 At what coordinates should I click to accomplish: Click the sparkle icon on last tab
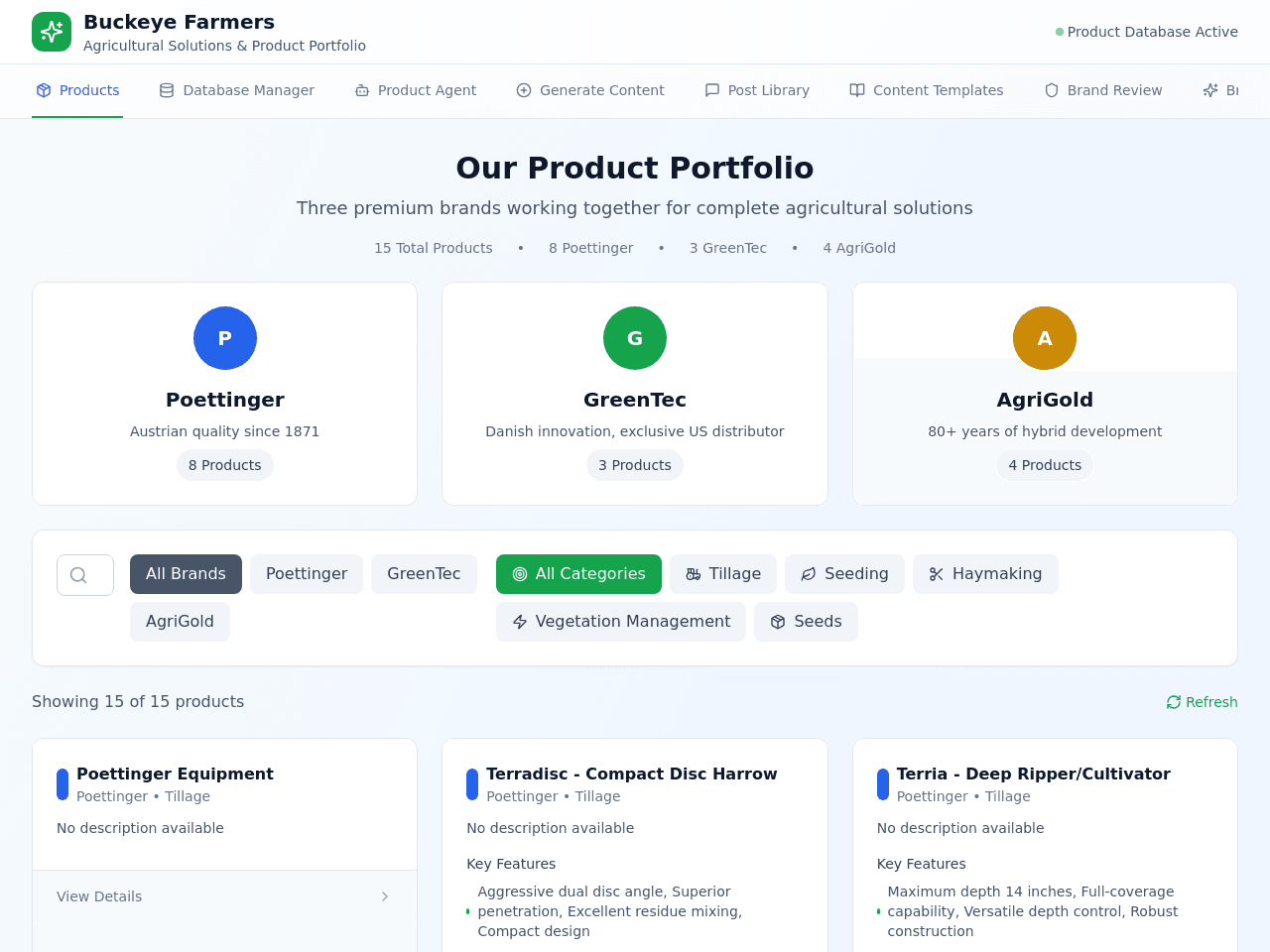[1210, 90]
